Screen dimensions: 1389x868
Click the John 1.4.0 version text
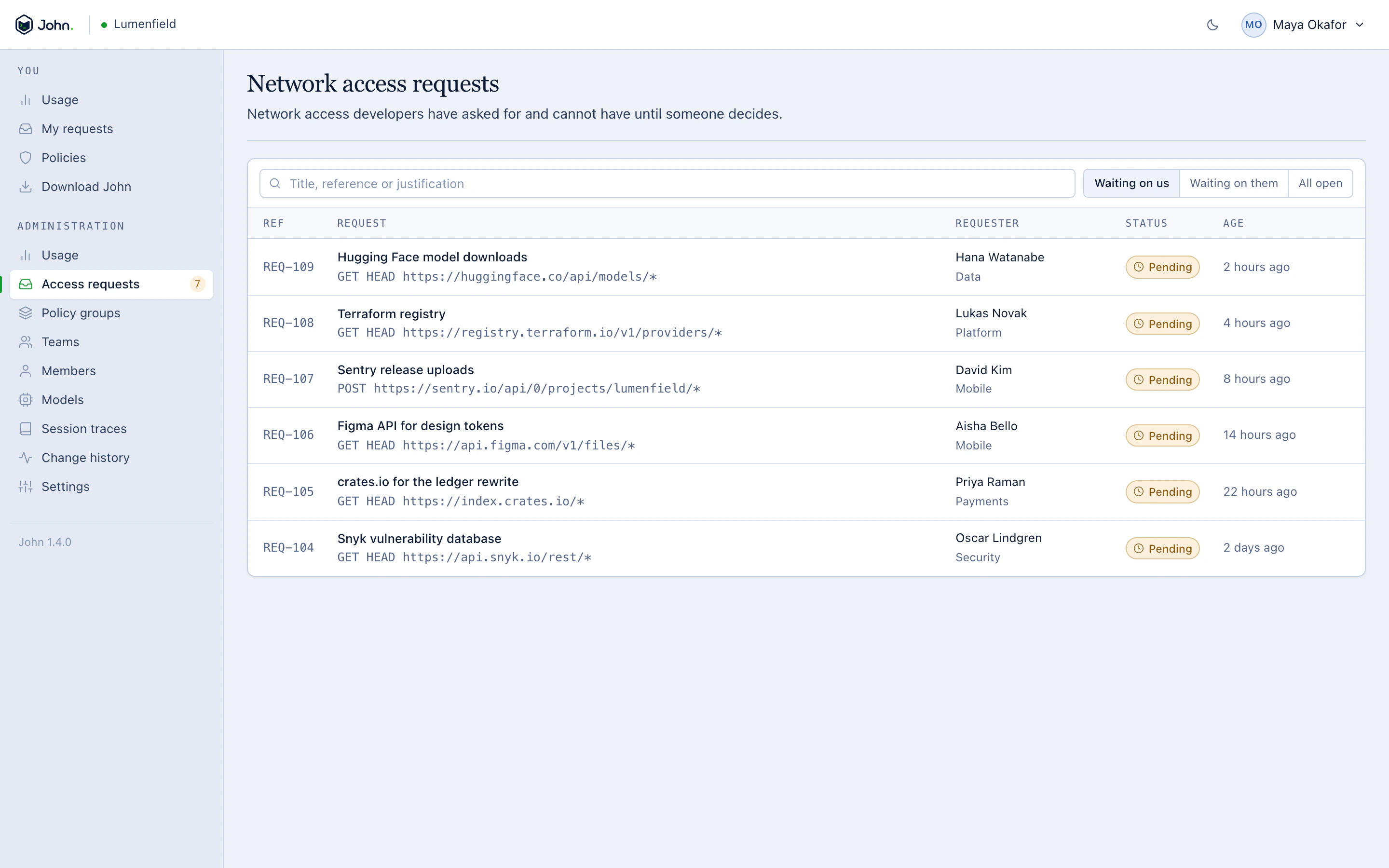(x=45, y=542)
